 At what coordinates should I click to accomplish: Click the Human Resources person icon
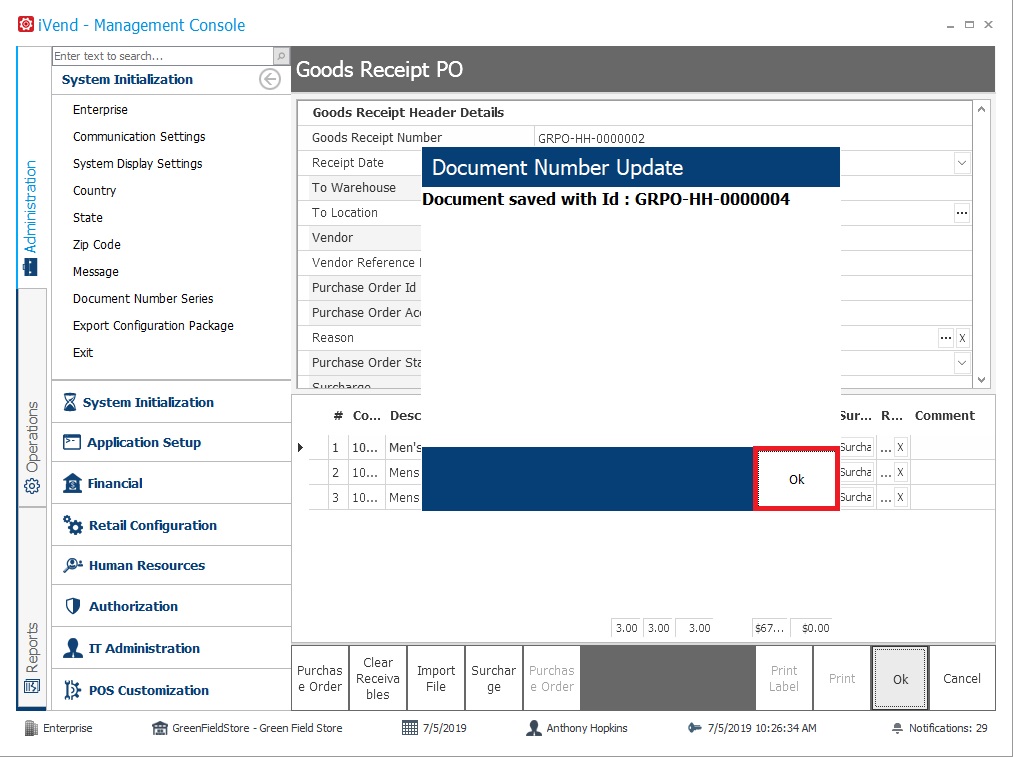pyautogui.click(x=73, y=565)
